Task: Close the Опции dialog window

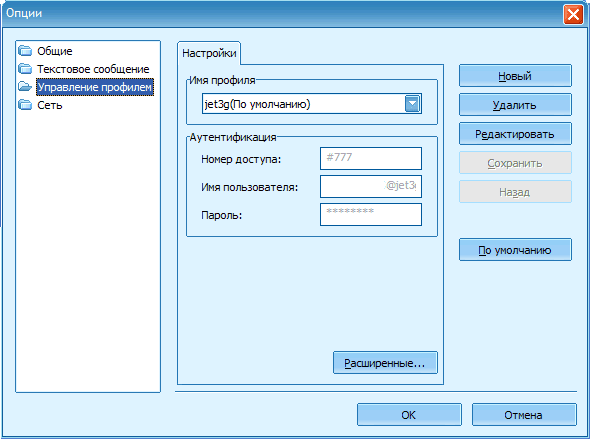Action: [x=573, y=15]
